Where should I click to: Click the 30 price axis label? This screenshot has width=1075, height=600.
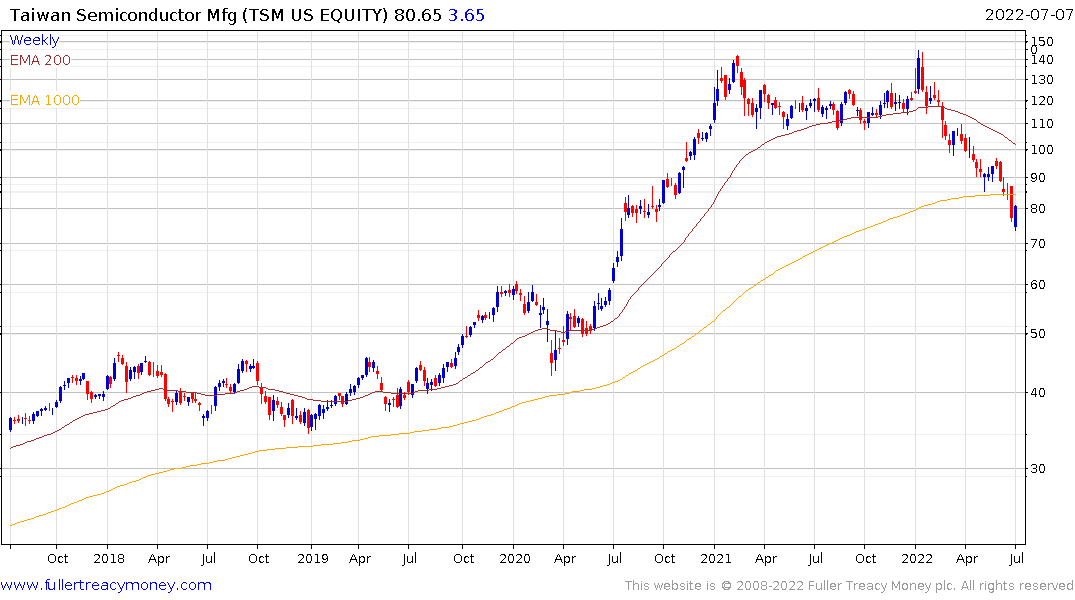tap(1038, 469)
